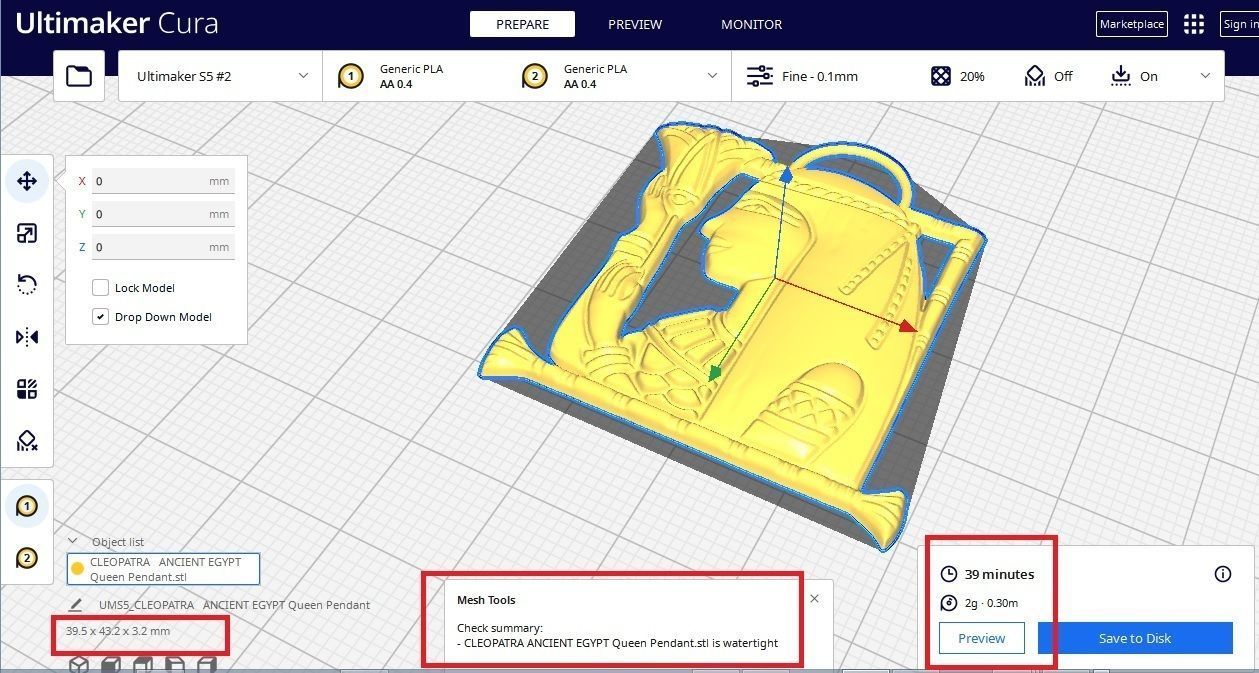Expand the material configuration chevron

pos(713,76)
